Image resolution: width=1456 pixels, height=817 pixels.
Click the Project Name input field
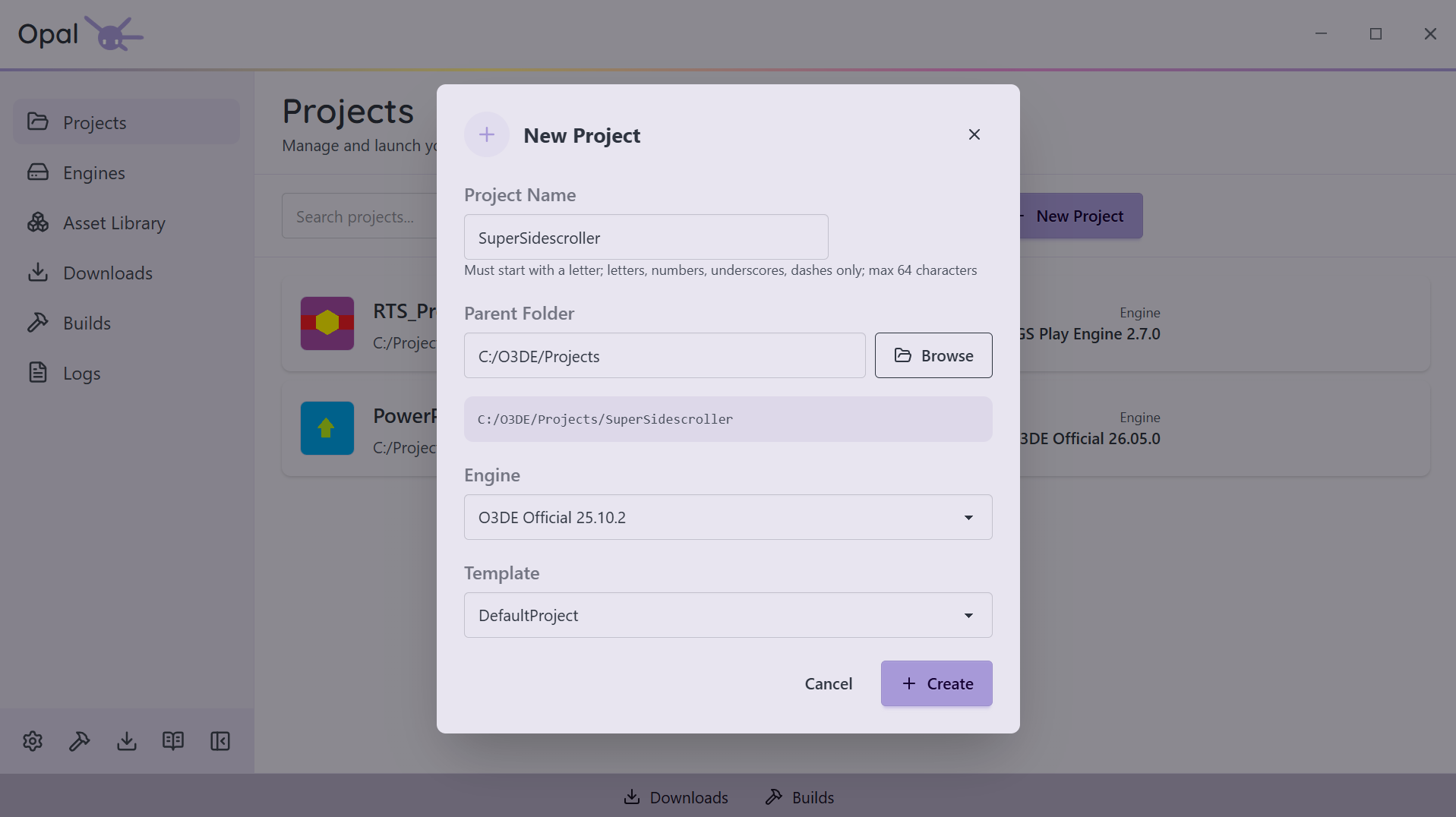[x=646, y=238]
